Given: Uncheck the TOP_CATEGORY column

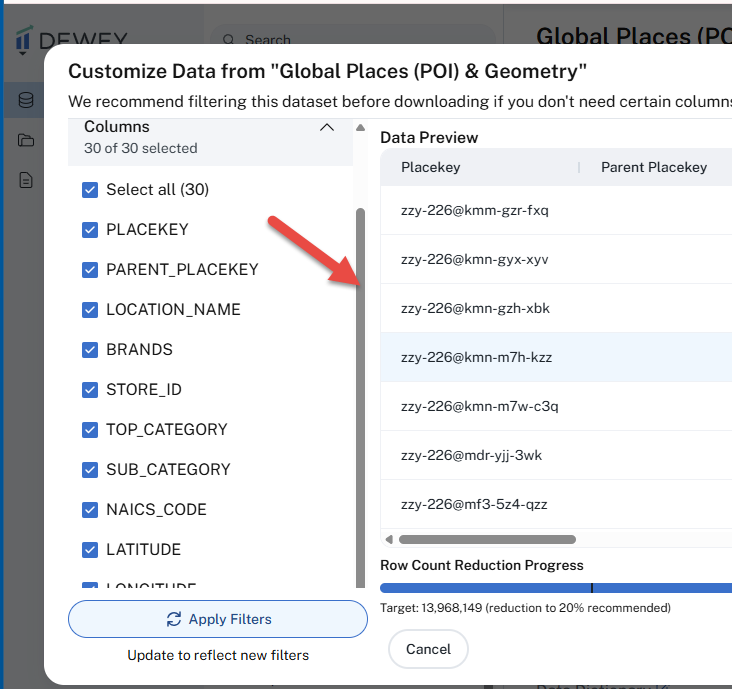Looking at the screenshot, I should (x=90, y=430).
